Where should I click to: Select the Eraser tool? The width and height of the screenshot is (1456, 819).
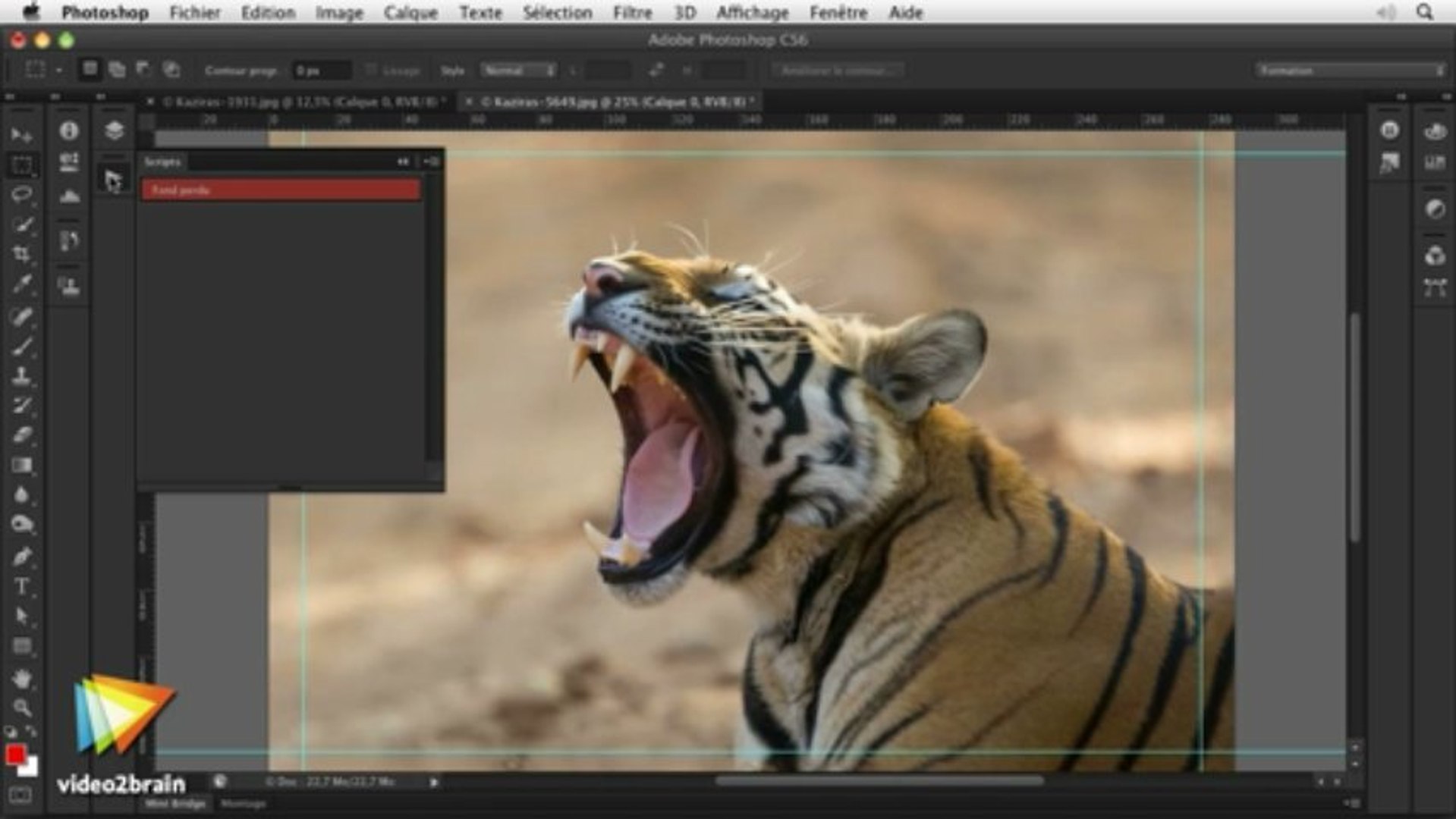(21, 435)
